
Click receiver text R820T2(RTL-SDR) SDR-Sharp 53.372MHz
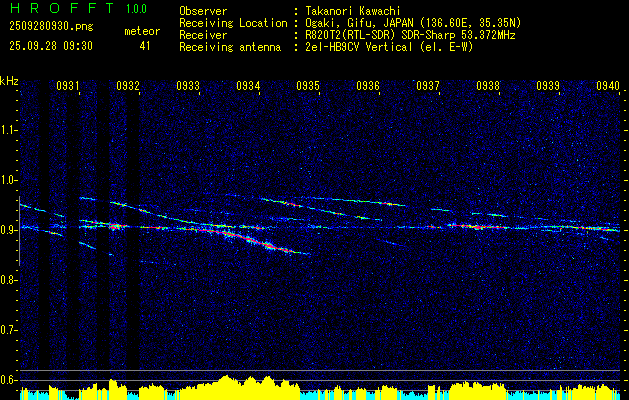point(410,35)
